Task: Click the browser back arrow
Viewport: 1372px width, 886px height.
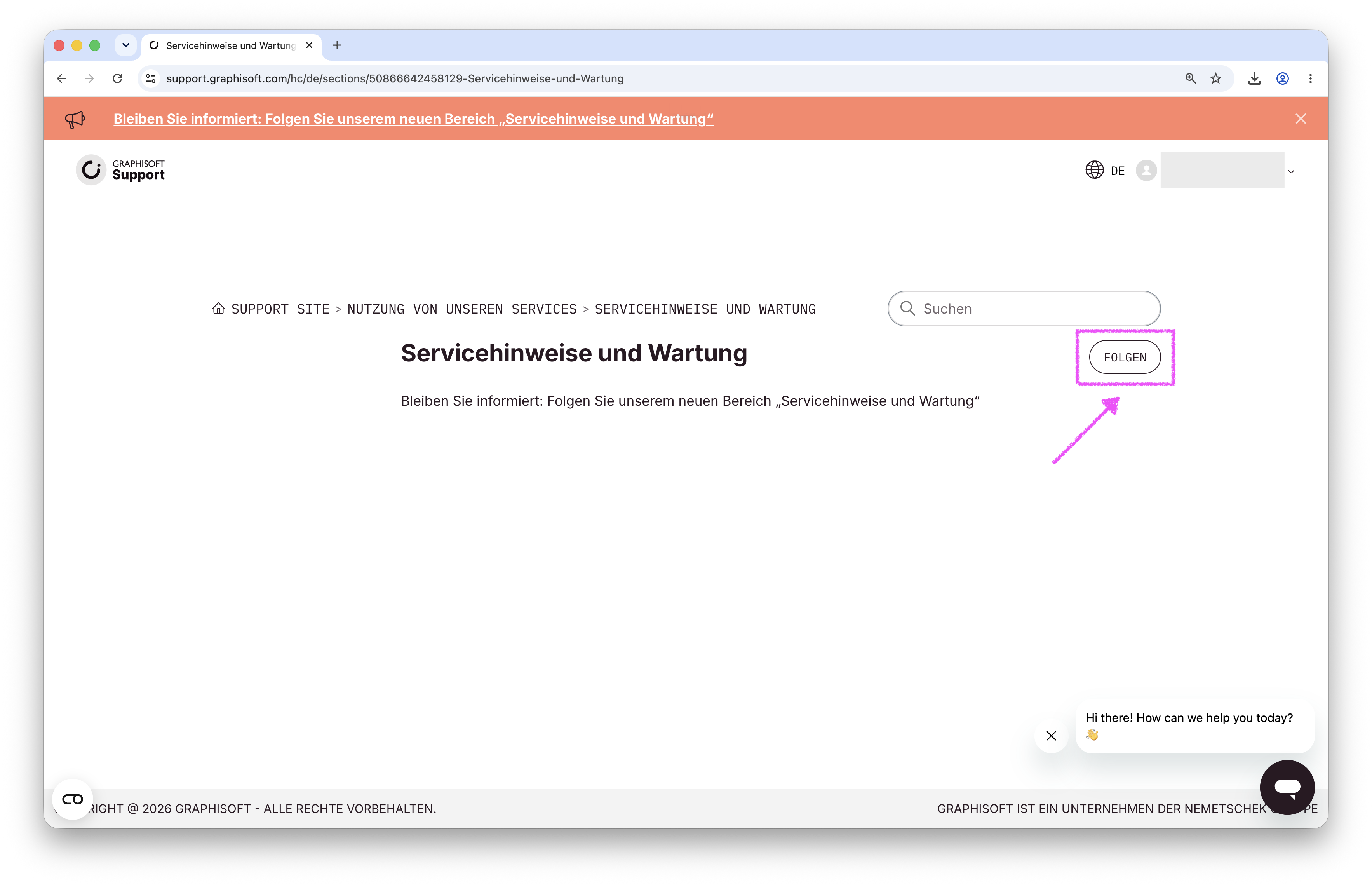Action: tap(61, 78)
